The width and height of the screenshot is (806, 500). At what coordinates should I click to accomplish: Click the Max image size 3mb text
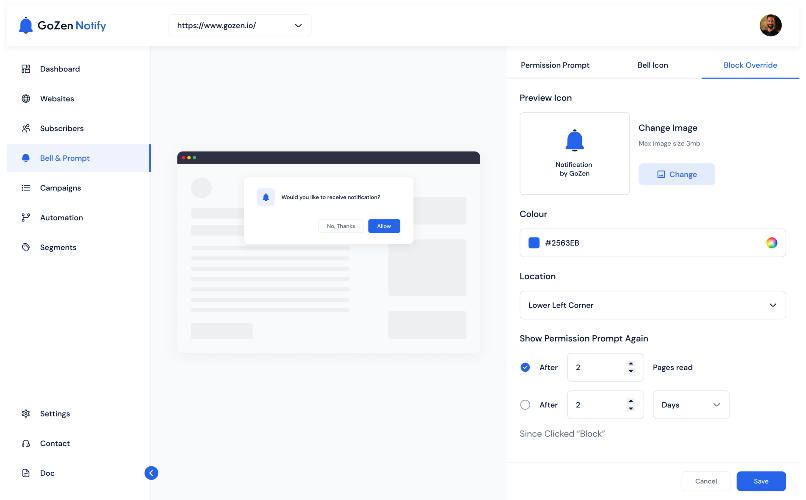[669, 144]
